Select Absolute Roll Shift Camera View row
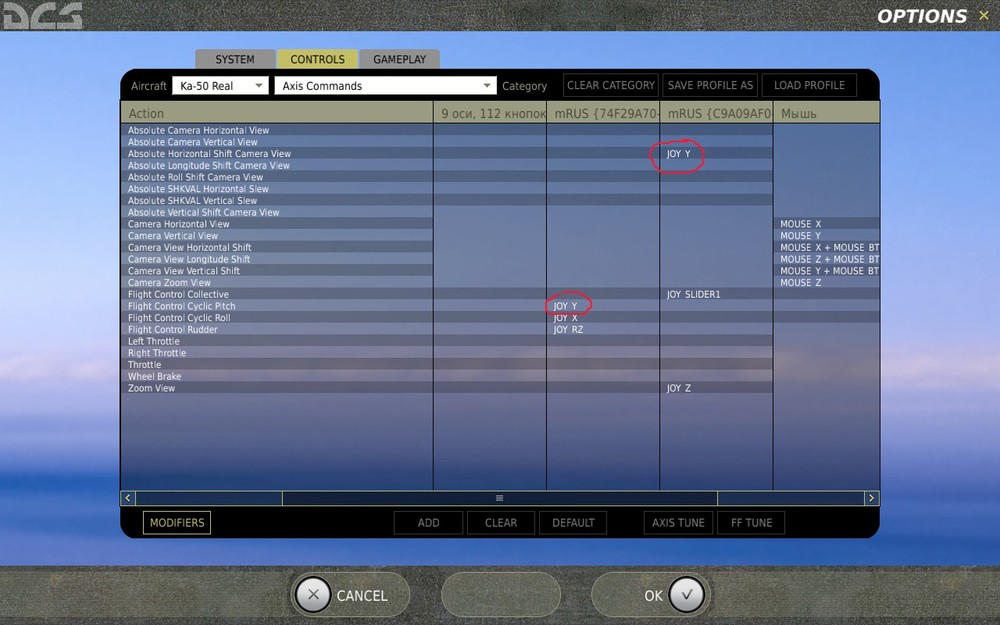 point(277,177)
